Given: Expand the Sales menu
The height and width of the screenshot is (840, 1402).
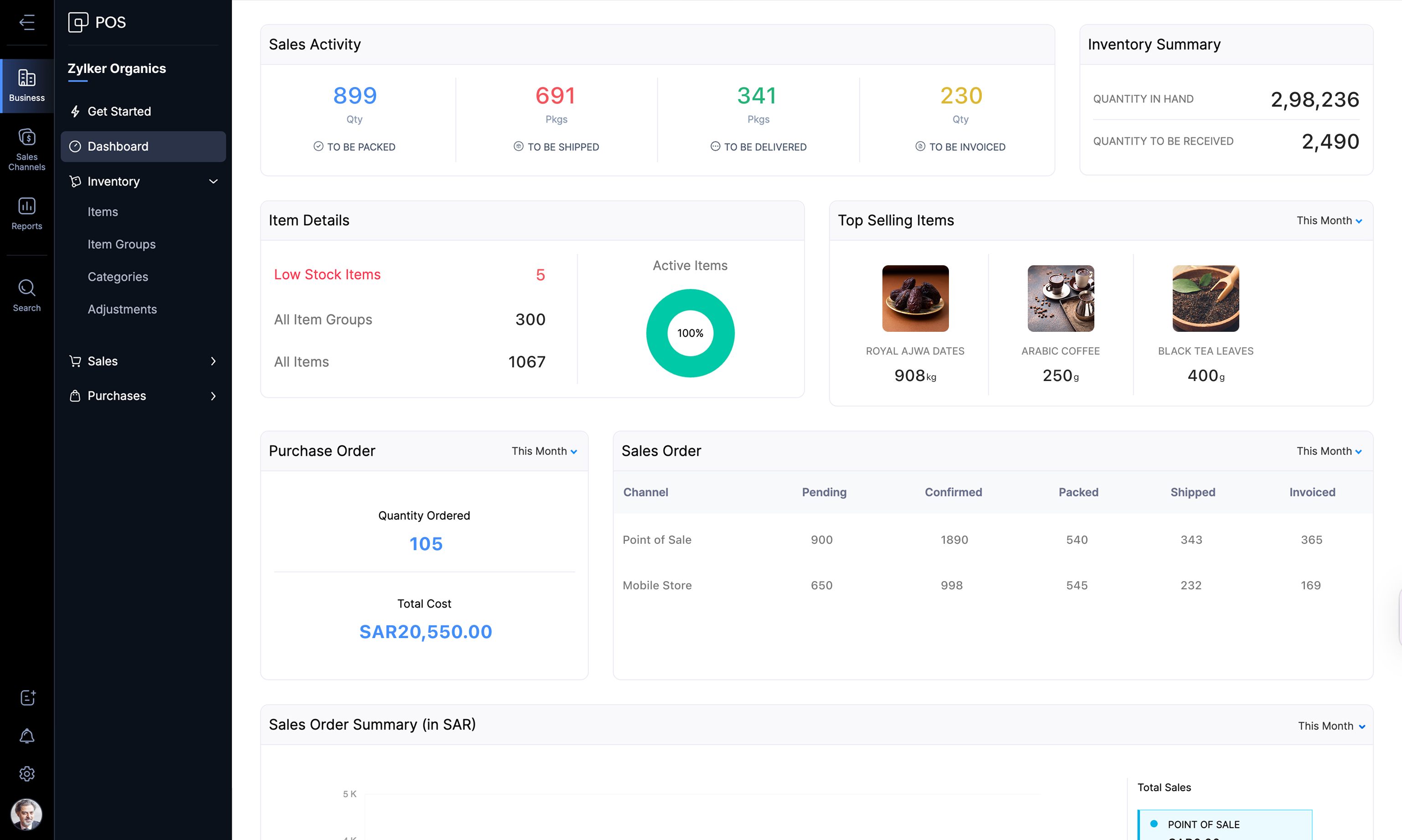Looking at the screenshot, I should point(213,361).
